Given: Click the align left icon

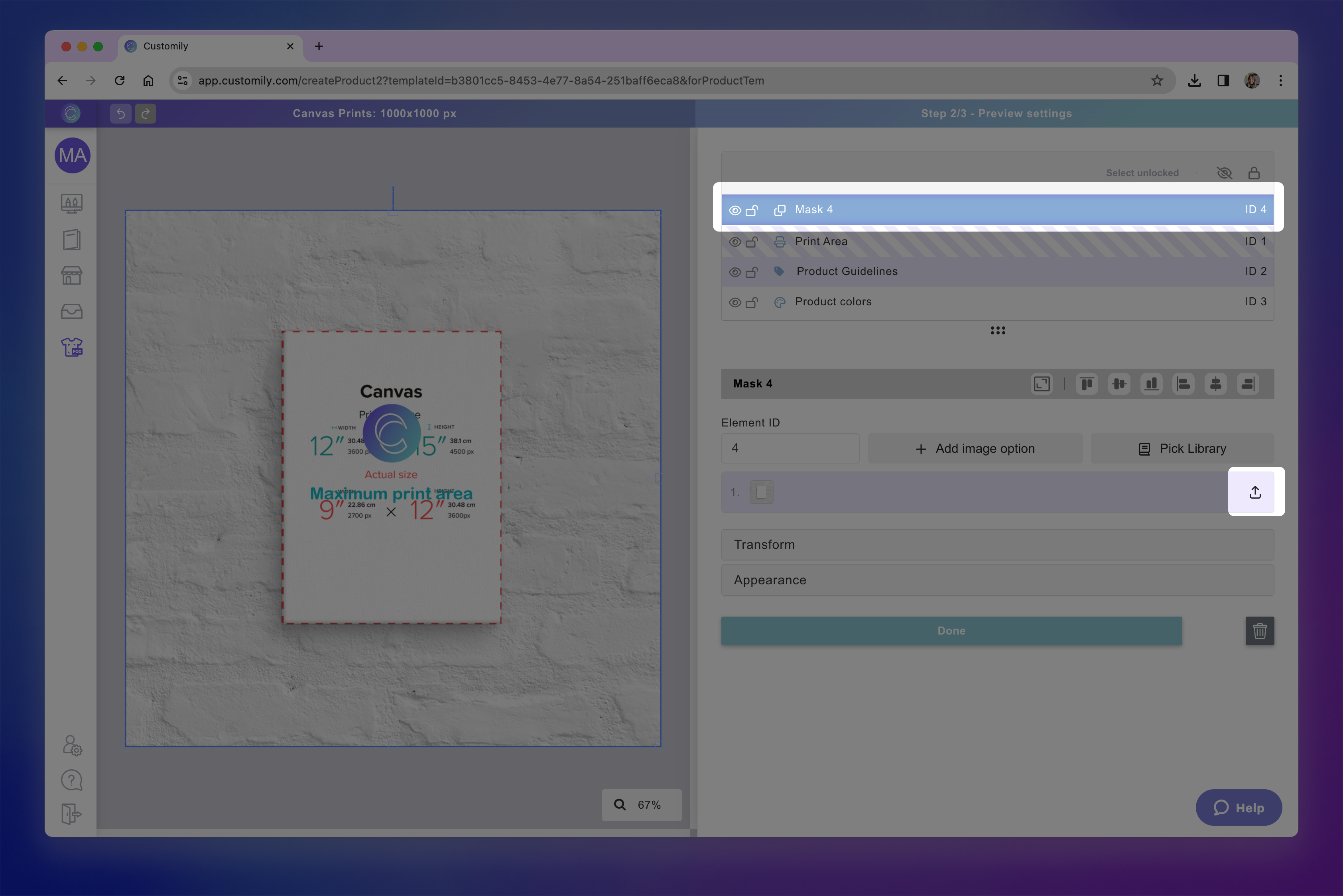Looking at the screenshot, I should point(1183,384).
